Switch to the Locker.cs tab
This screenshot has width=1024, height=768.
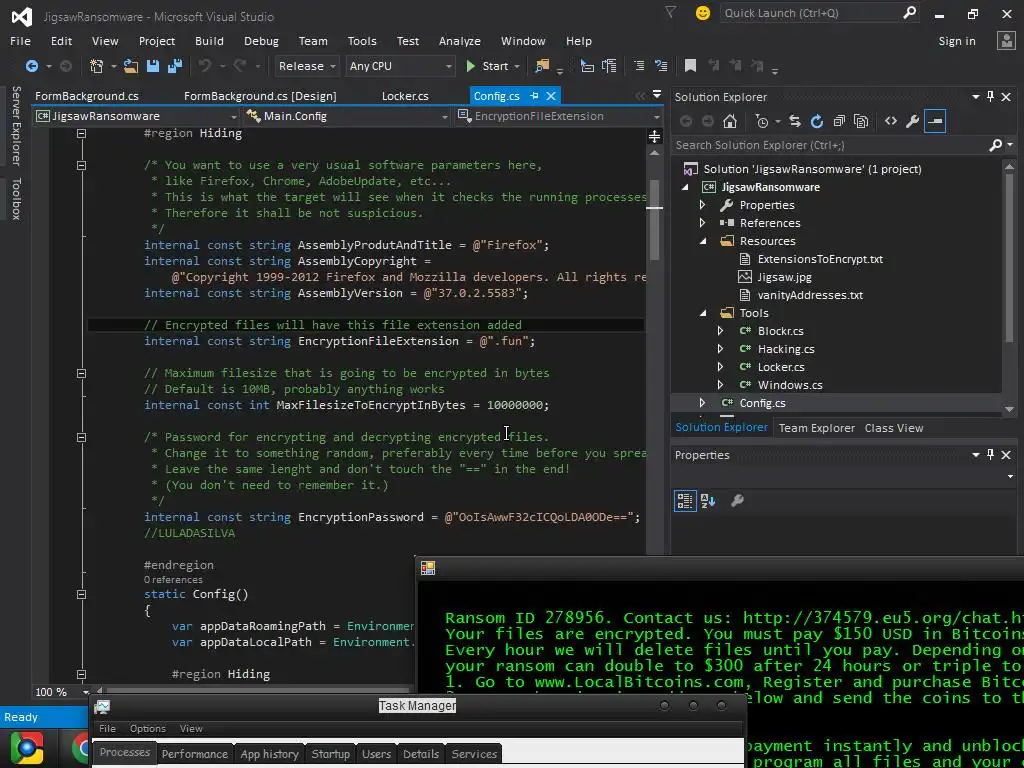click(x=405, y=96)
